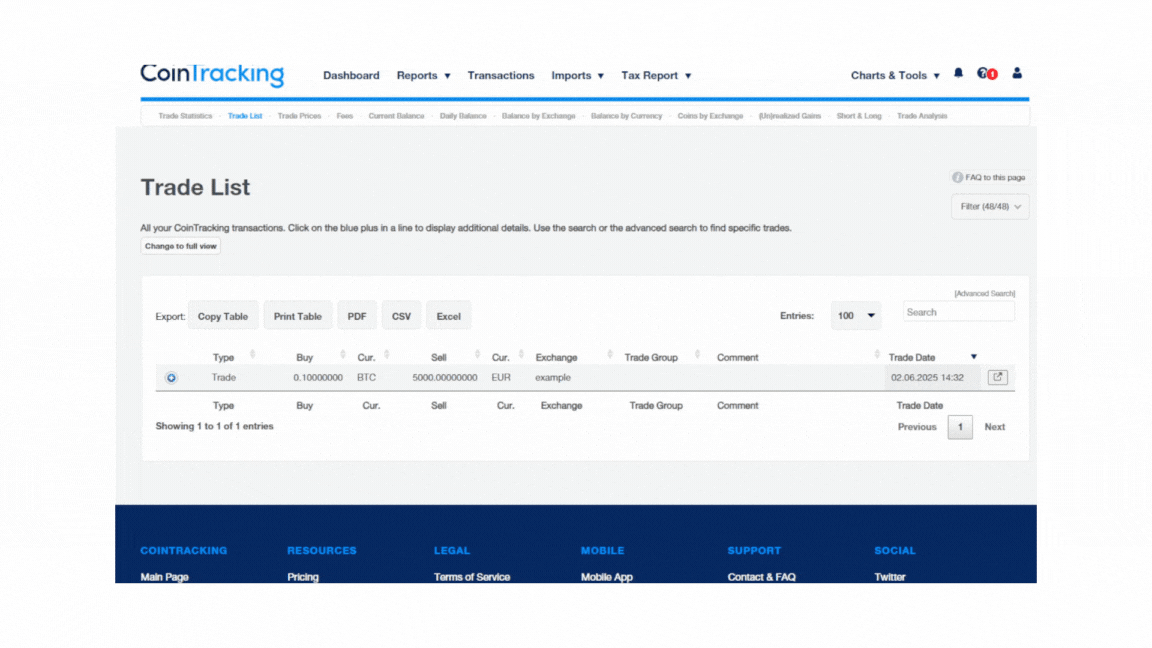The width and height of the screenshot is (1152, 648).
Task: Open Balance by Exchange tab
Action: pyautogui.click(x=539, y=116)
